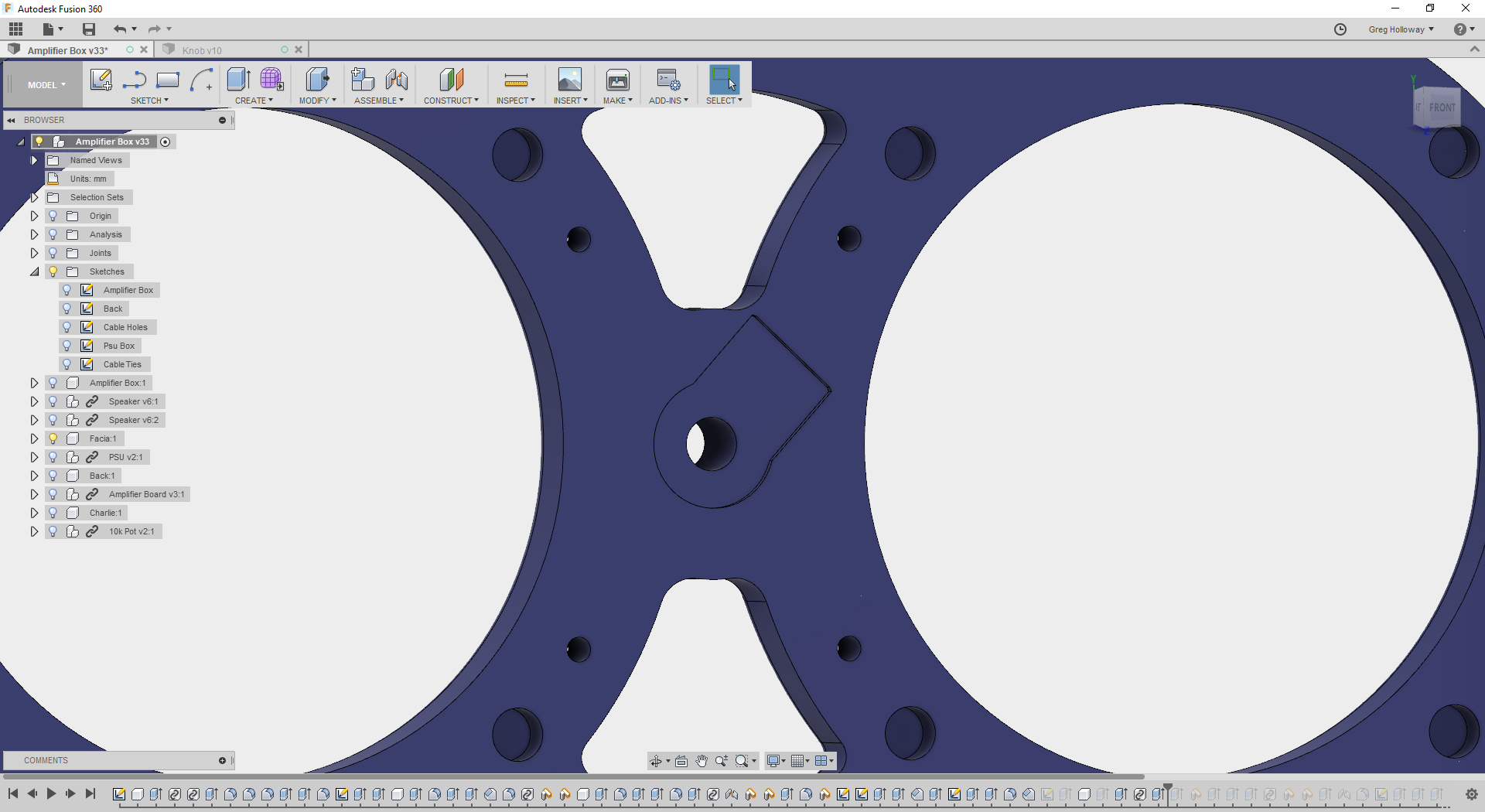Select the Make 3D print tool

tap(617, 81)
